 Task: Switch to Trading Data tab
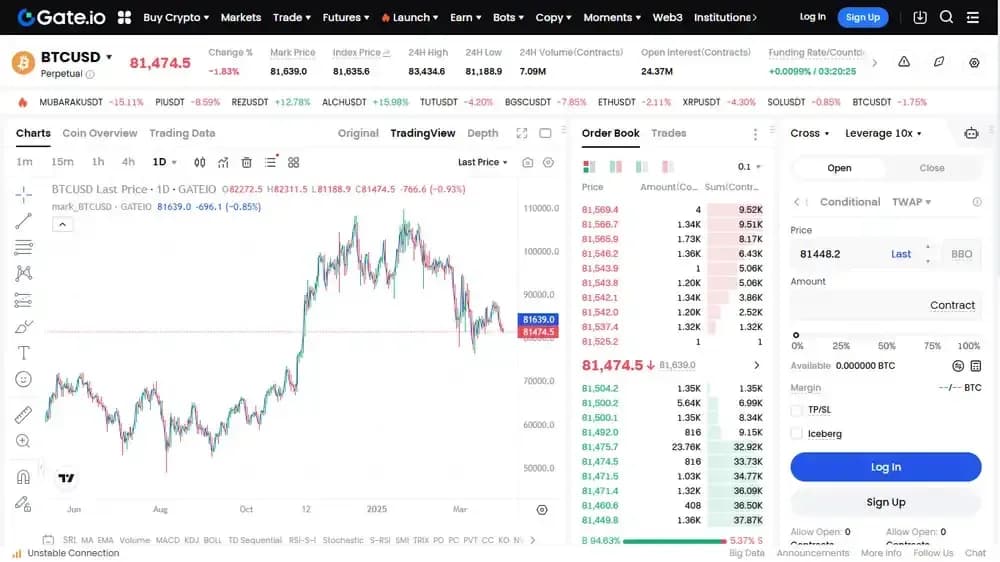182,133
